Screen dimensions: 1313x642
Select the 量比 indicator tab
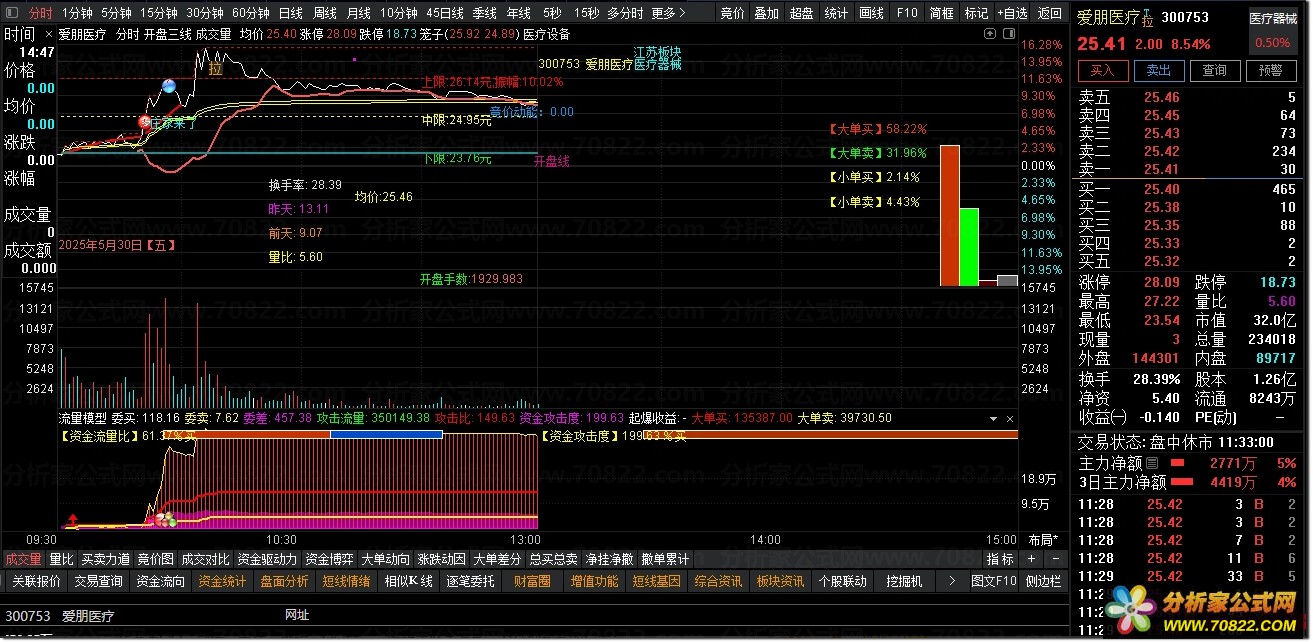(x=61, y=559)
